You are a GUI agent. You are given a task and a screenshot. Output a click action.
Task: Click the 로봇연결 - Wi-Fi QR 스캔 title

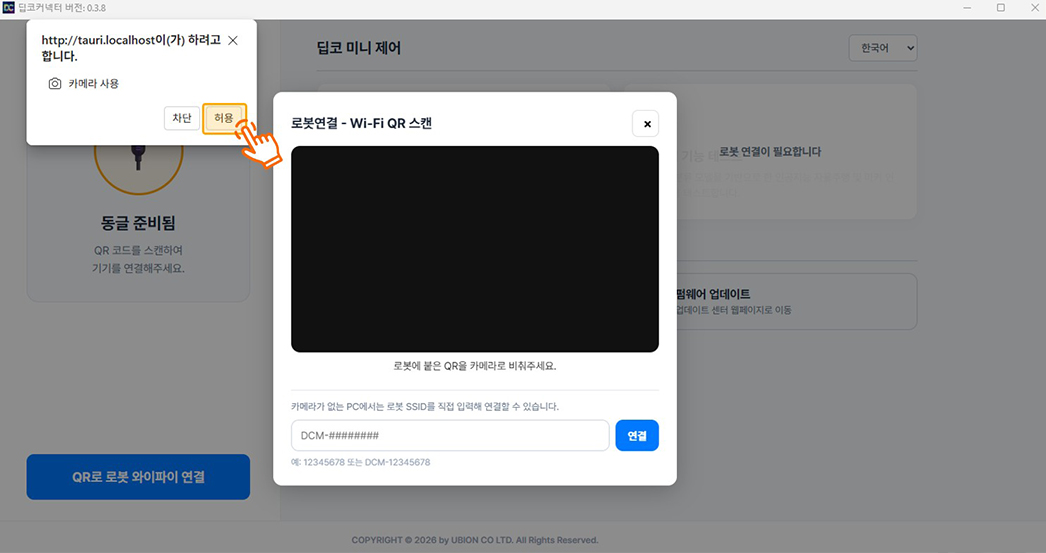(362, 123)
